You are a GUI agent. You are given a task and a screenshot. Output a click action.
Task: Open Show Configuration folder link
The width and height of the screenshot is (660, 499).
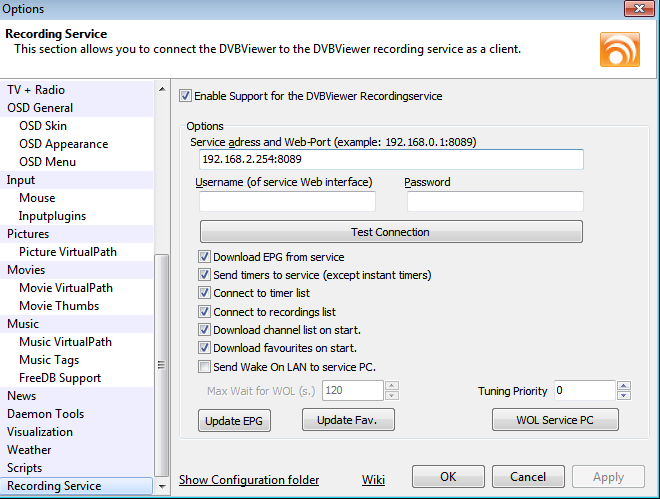249,480
